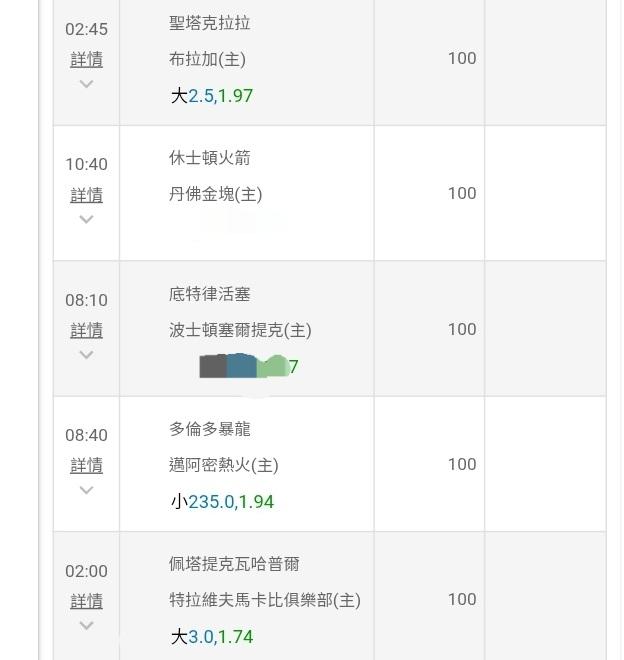The height and width of the screenshot is (660, 624).
Task: Select the 聖塔克拉拉 team name
Action: click(x=210, y=23)
